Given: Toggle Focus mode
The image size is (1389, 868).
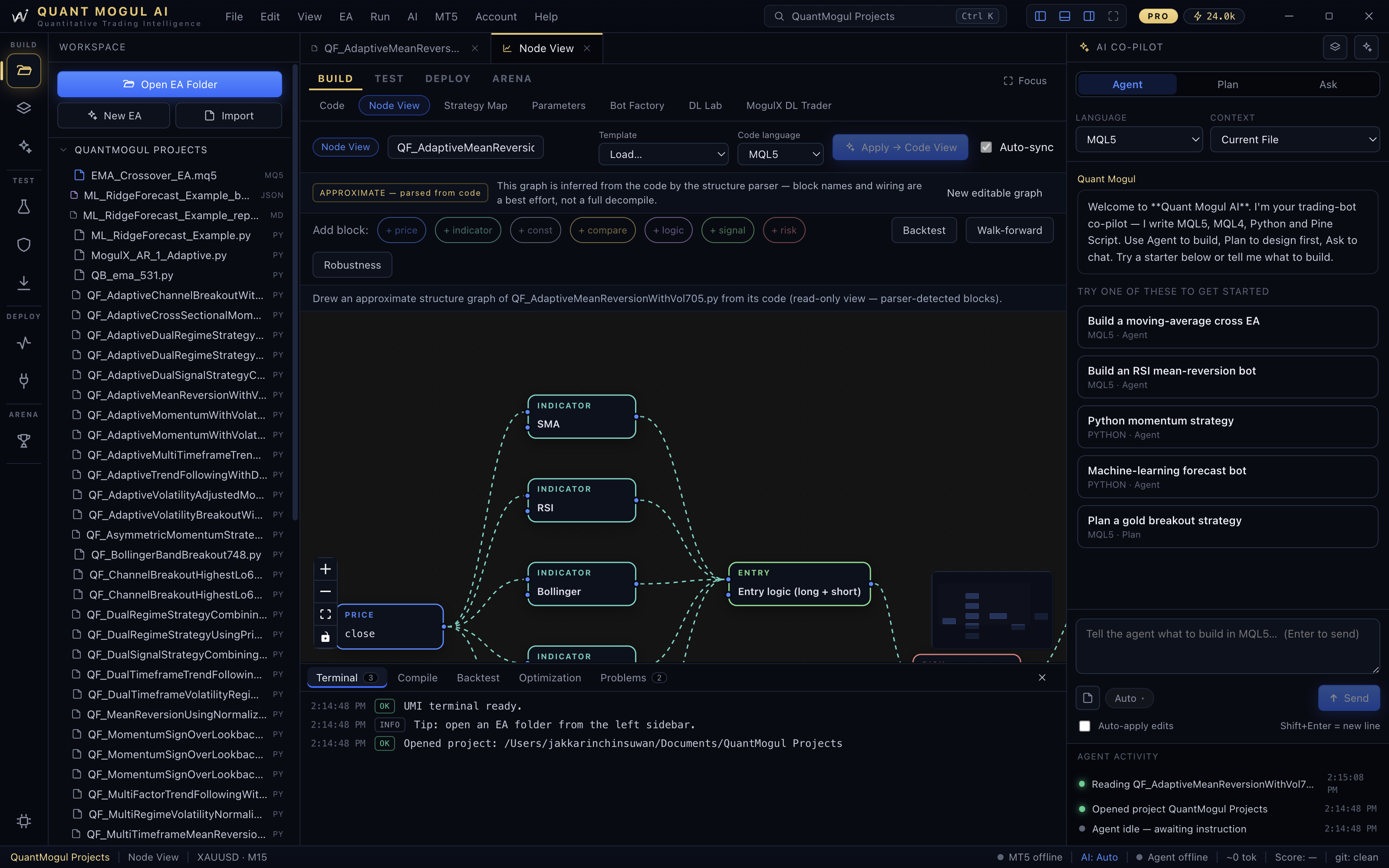Looking at the screenshot, I should coord(1024,81).
